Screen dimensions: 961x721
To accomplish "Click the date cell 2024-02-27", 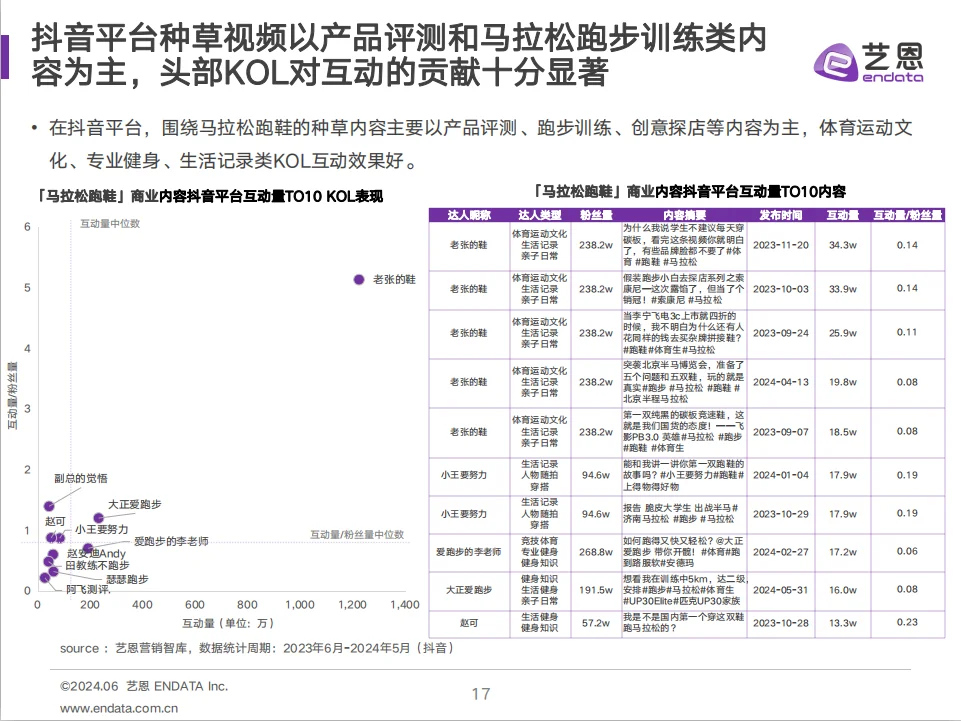I will [x=781, y=552].
